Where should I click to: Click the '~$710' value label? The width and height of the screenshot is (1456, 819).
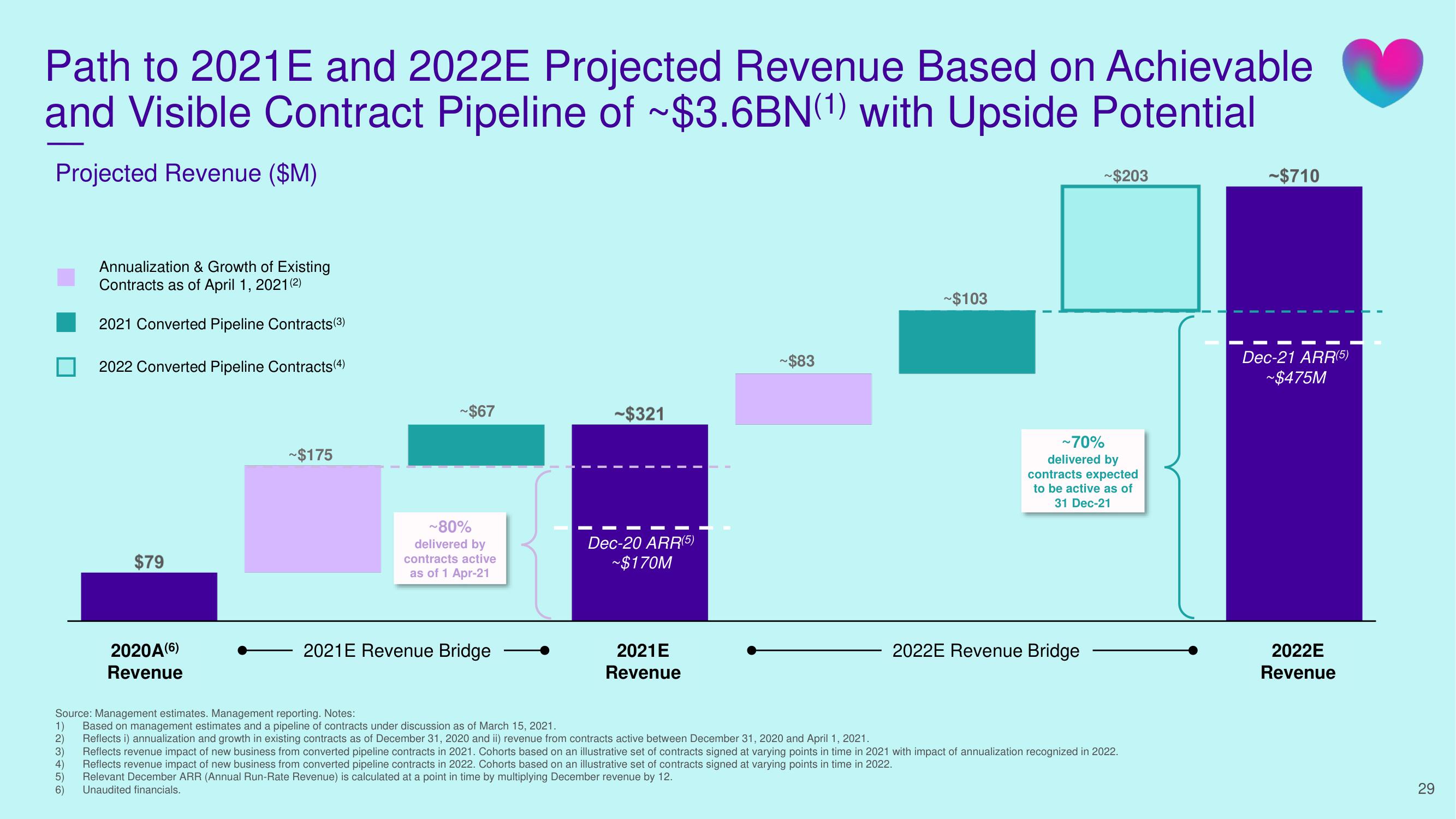[x=1294, y=176]
